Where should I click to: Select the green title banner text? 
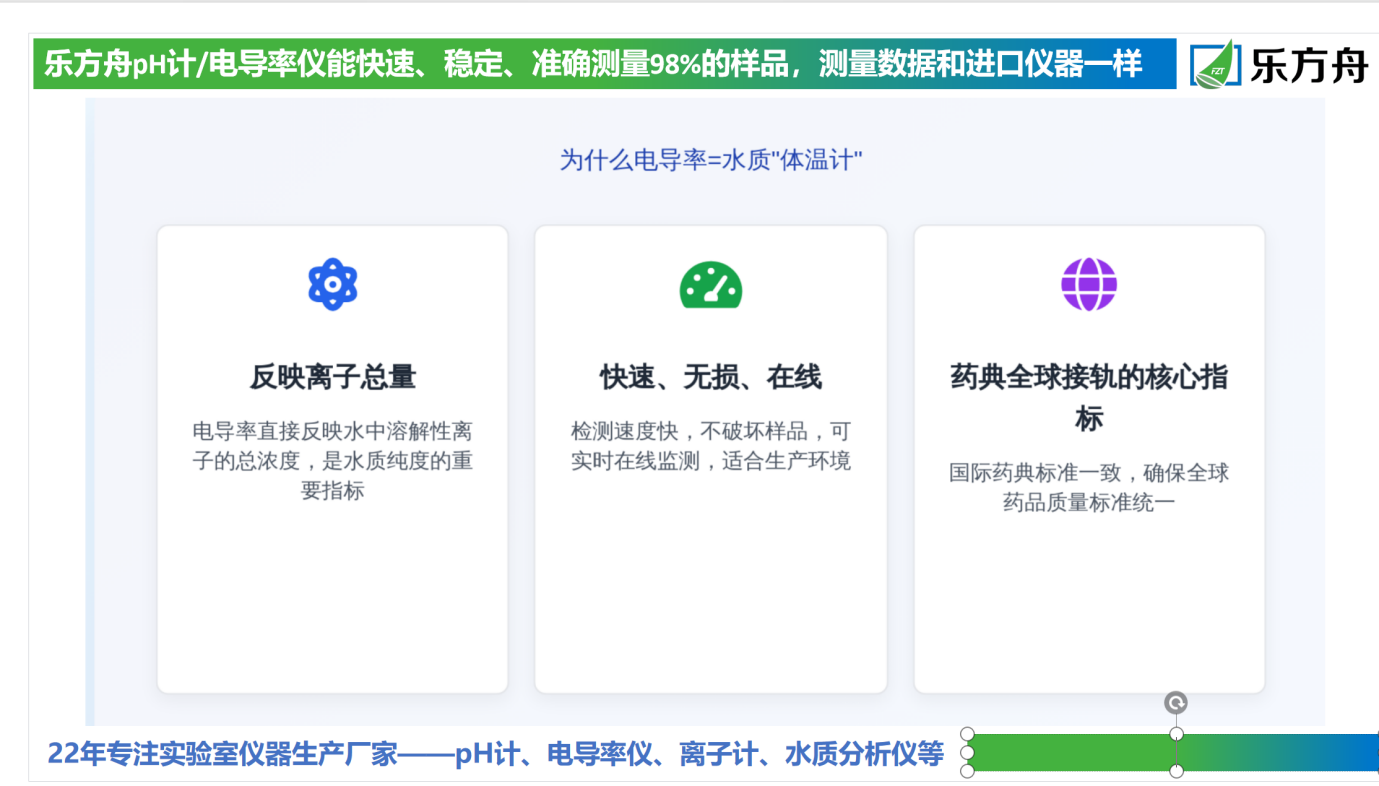[x=592, y=65]
